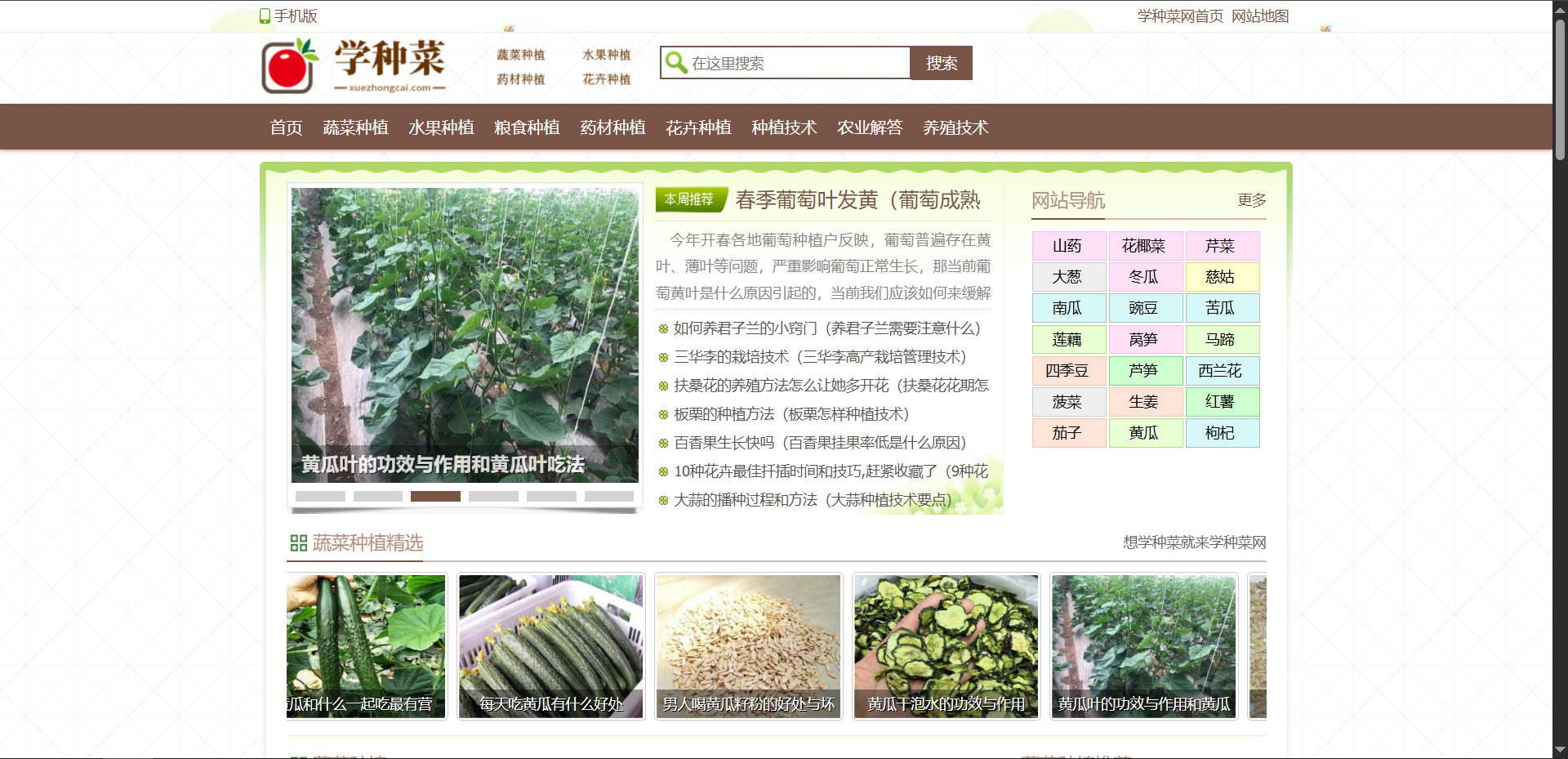Select the last slideshow indicator bar
The height and width of the screenshot is (759, 1568).
point(609,497)
